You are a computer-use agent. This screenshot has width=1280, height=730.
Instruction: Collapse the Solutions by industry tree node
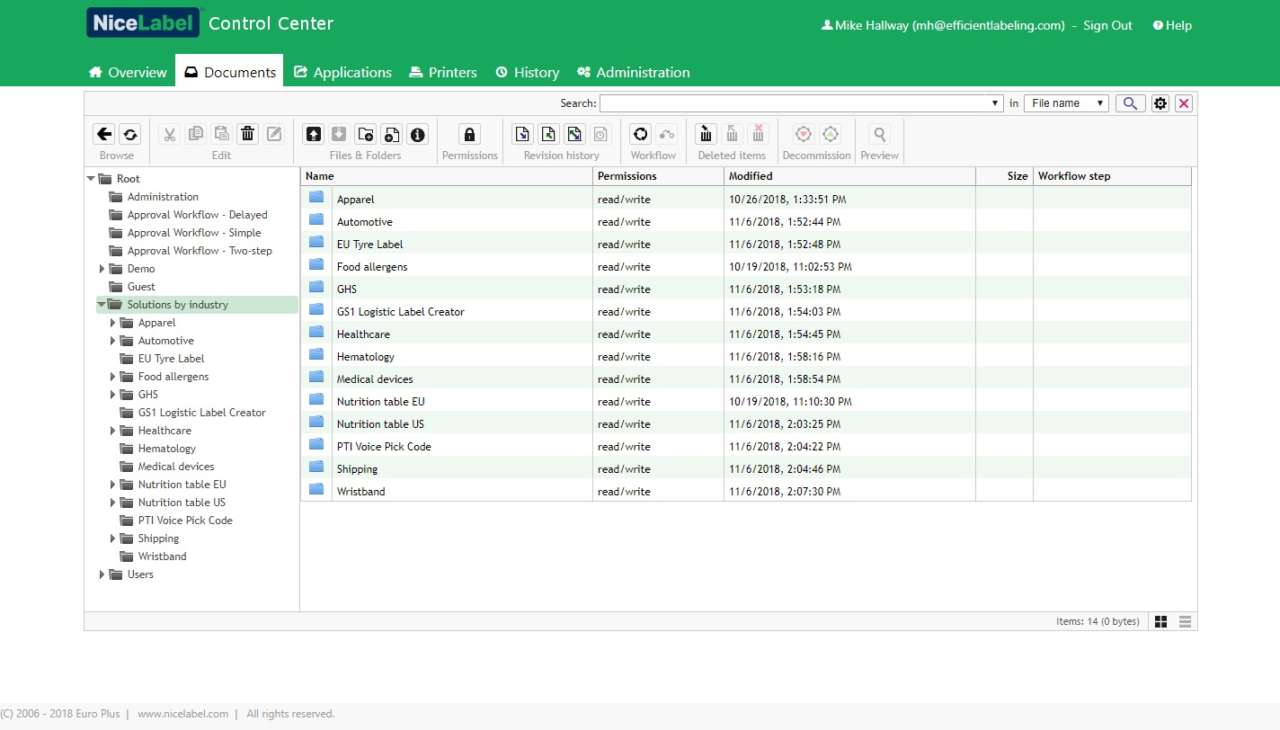point(102,305)
